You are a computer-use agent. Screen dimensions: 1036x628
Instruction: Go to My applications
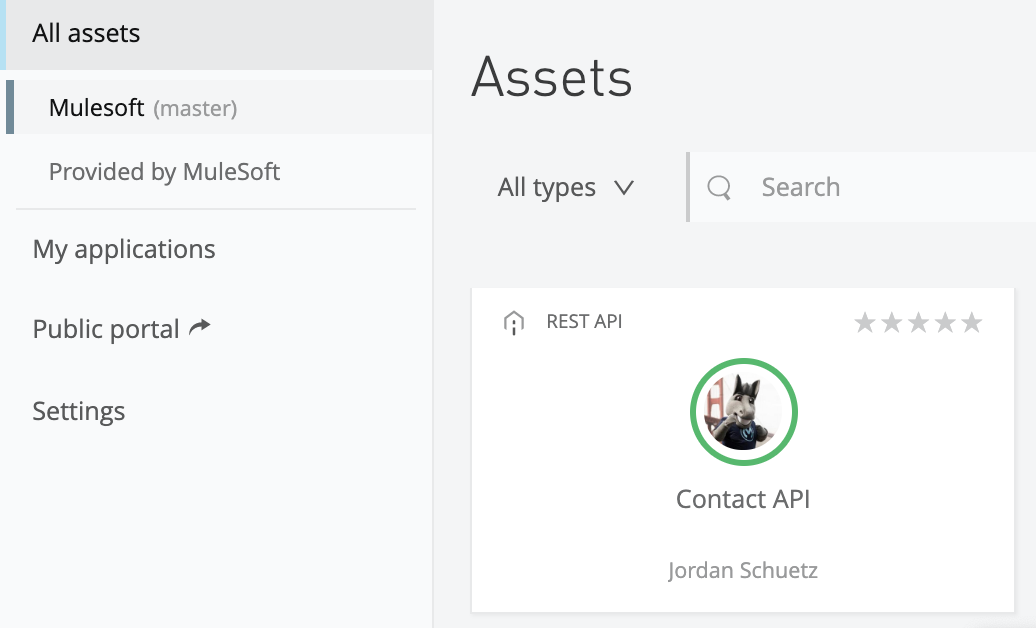pos(124,249)
